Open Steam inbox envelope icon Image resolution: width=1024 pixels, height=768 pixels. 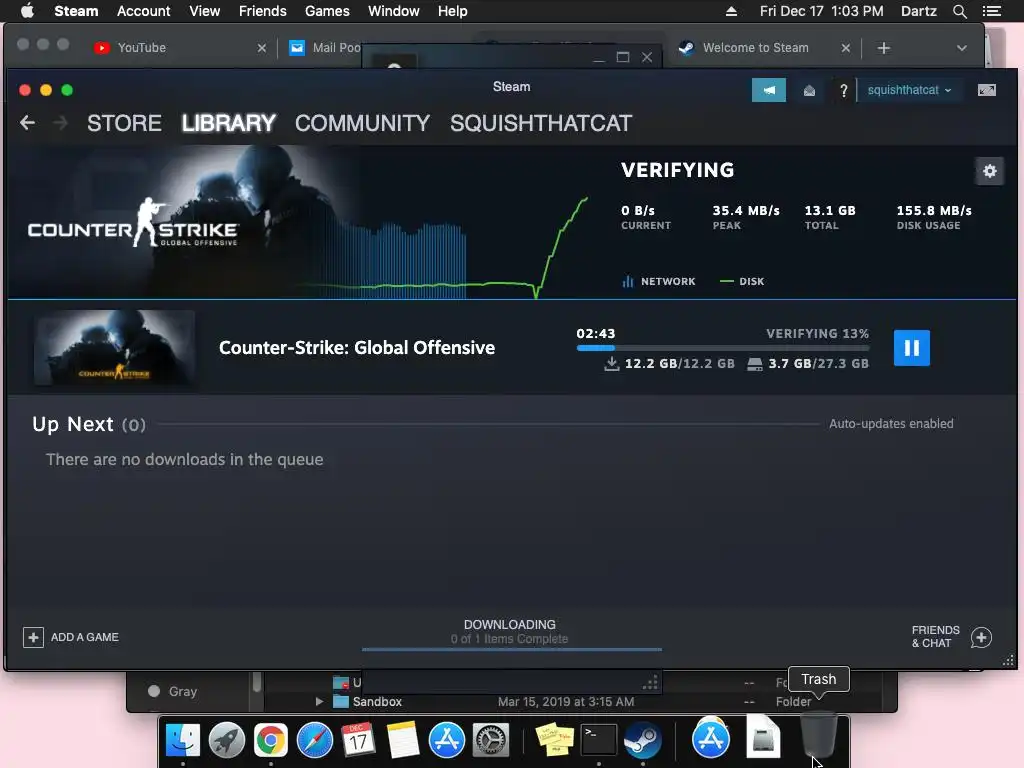click(809, 90)
